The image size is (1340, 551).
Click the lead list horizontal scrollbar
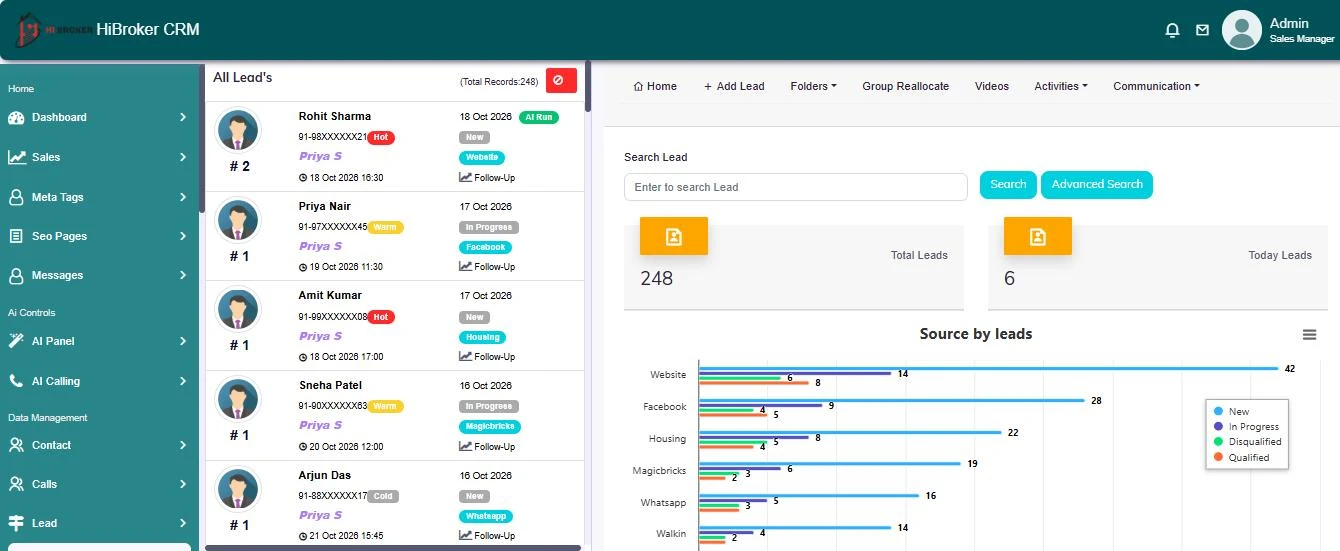coord(393,548)
